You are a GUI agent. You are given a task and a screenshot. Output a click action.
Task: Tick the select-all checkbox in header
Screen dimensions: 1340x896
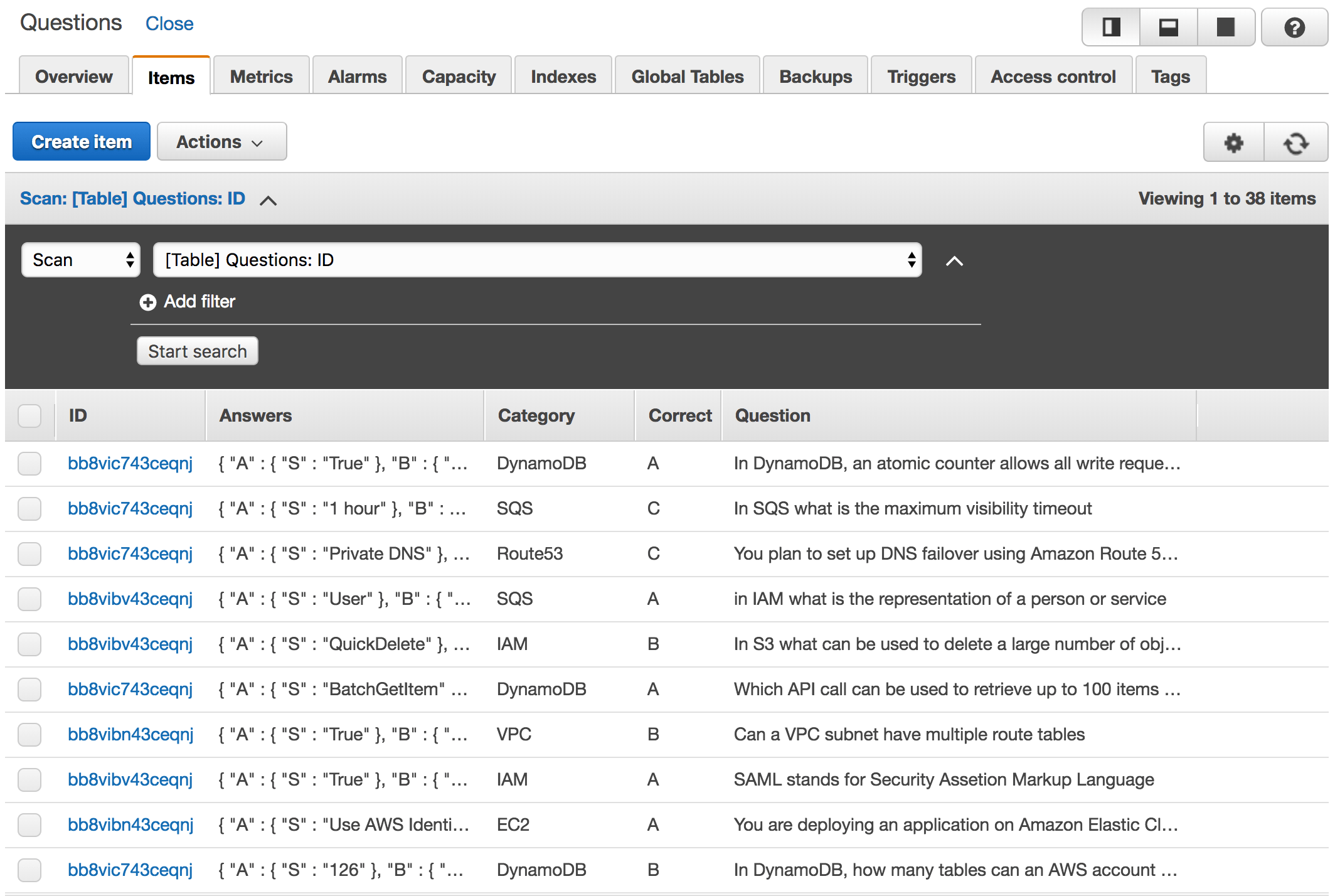point(29,415)
